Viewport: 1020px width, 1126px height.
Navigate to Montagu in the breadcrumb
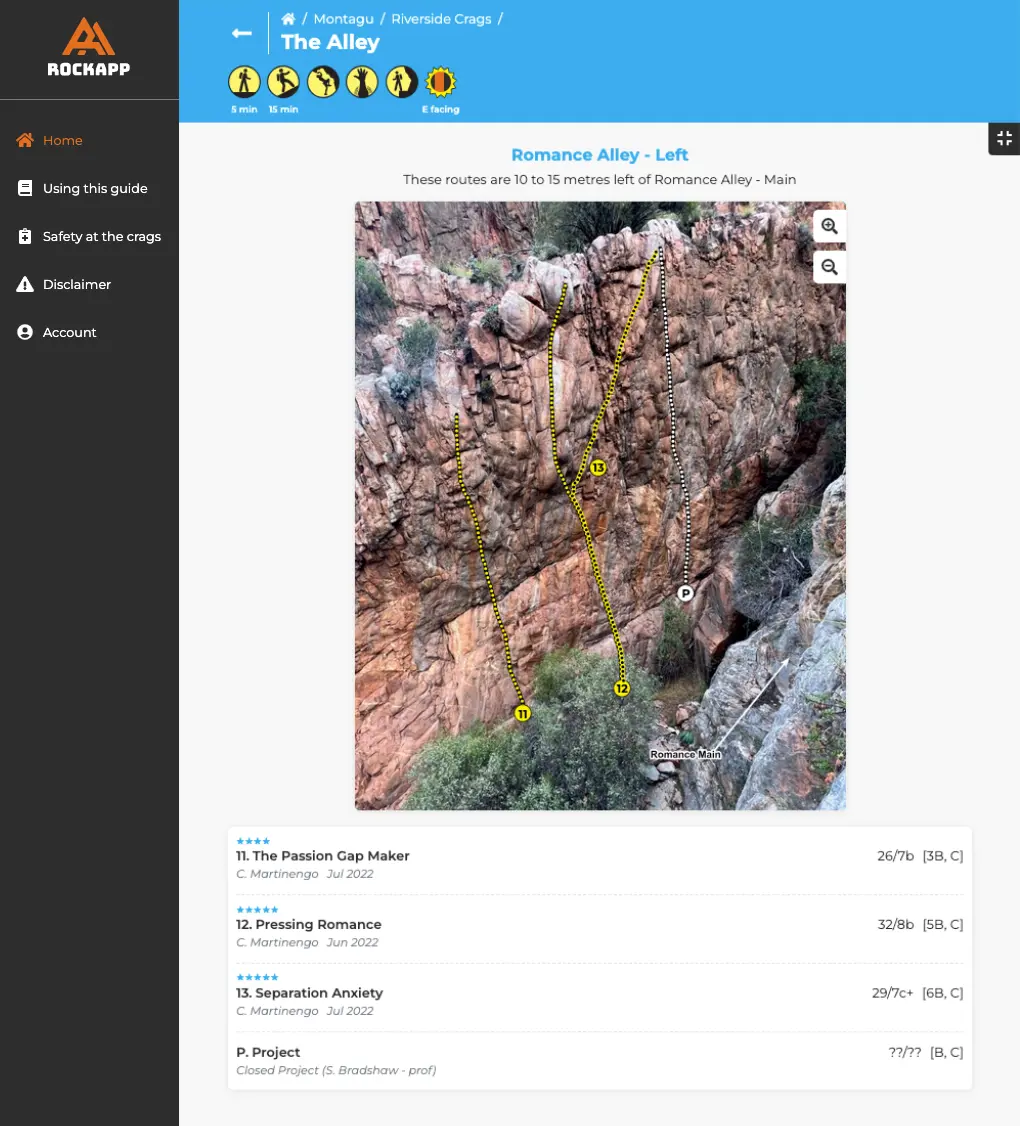(345, 19)
